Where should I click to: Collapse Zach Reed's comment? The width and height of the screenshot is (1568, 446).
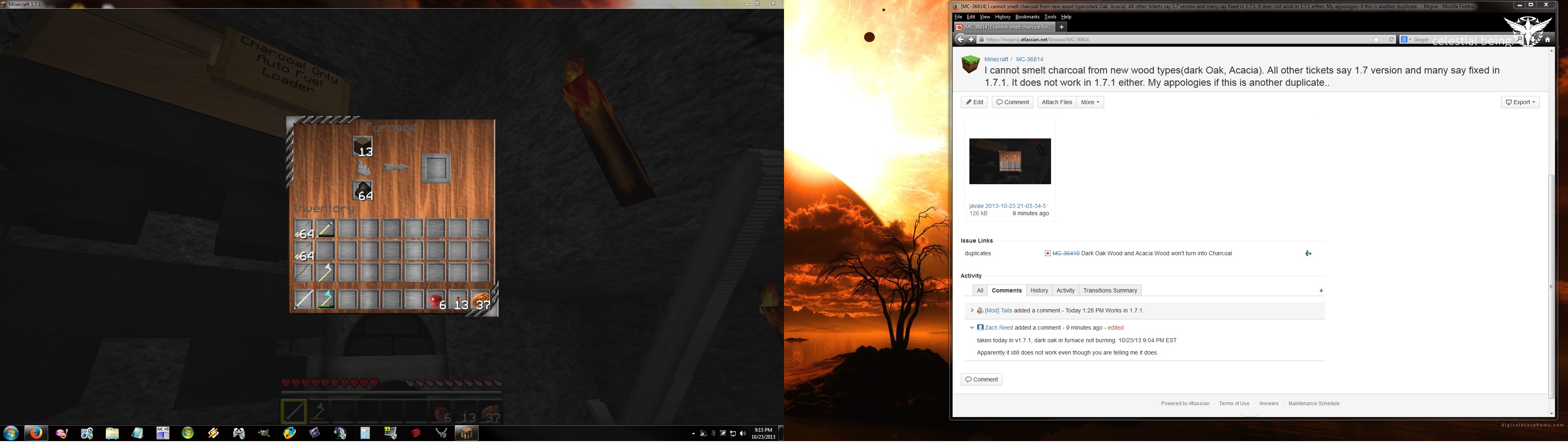[x=971, y=327]
